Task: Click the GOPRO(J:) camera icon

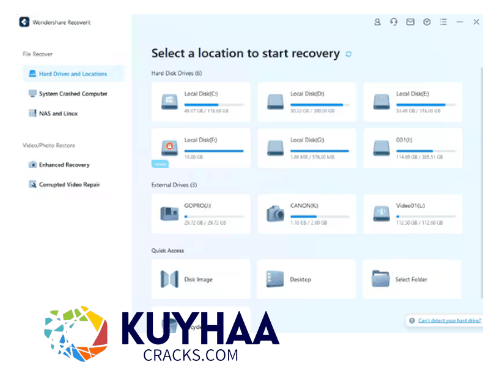Action: (169, 213)
